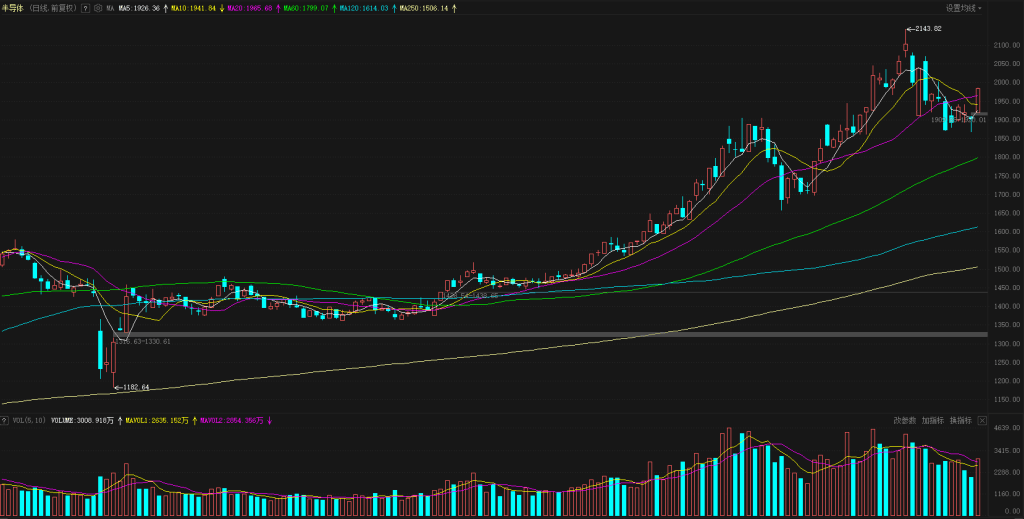Image resolution: width=1024 pixels, height=519 pixels.
Task: Click the 1182.64 low price marker
Action: [135, 387]
